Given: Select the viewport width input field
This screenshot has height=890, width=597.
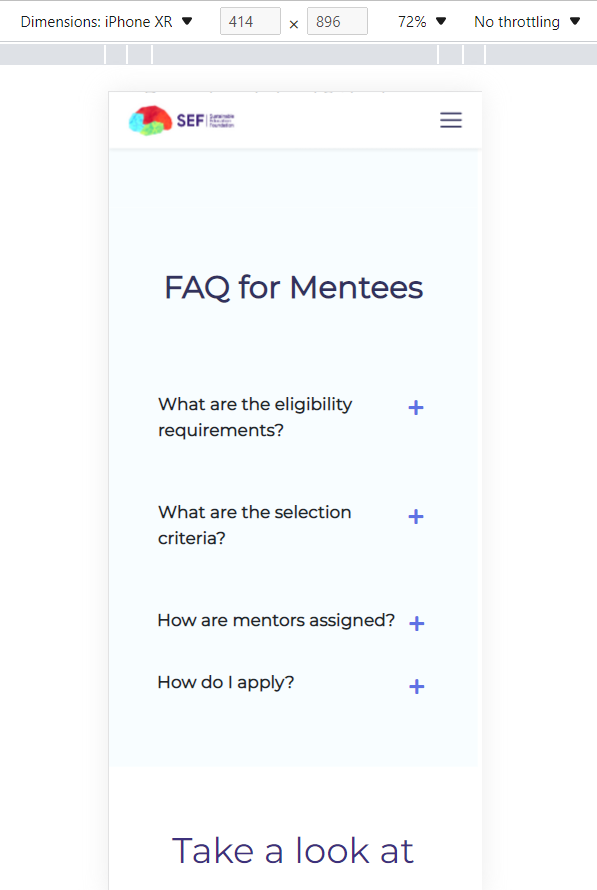Looking at the screenshot, I should 250,20.
